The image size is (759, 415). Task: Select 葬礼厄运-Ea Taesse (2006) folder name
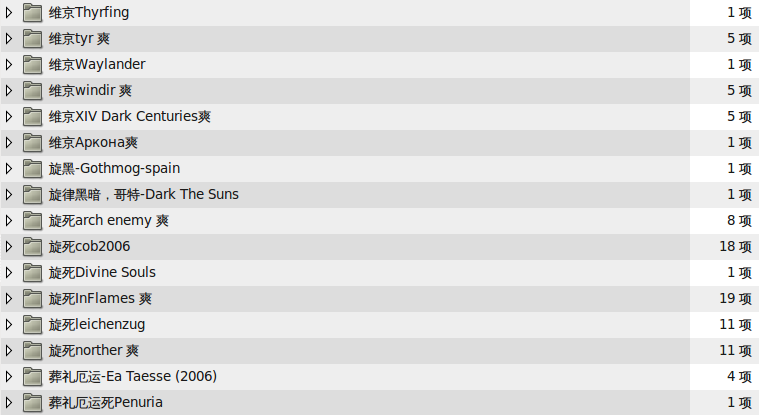(133, 377)
